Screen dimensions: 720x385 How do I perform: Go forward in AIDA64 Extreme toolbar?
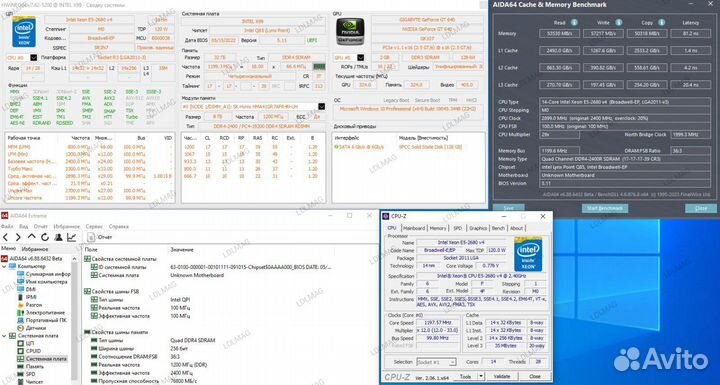point(18,237)
